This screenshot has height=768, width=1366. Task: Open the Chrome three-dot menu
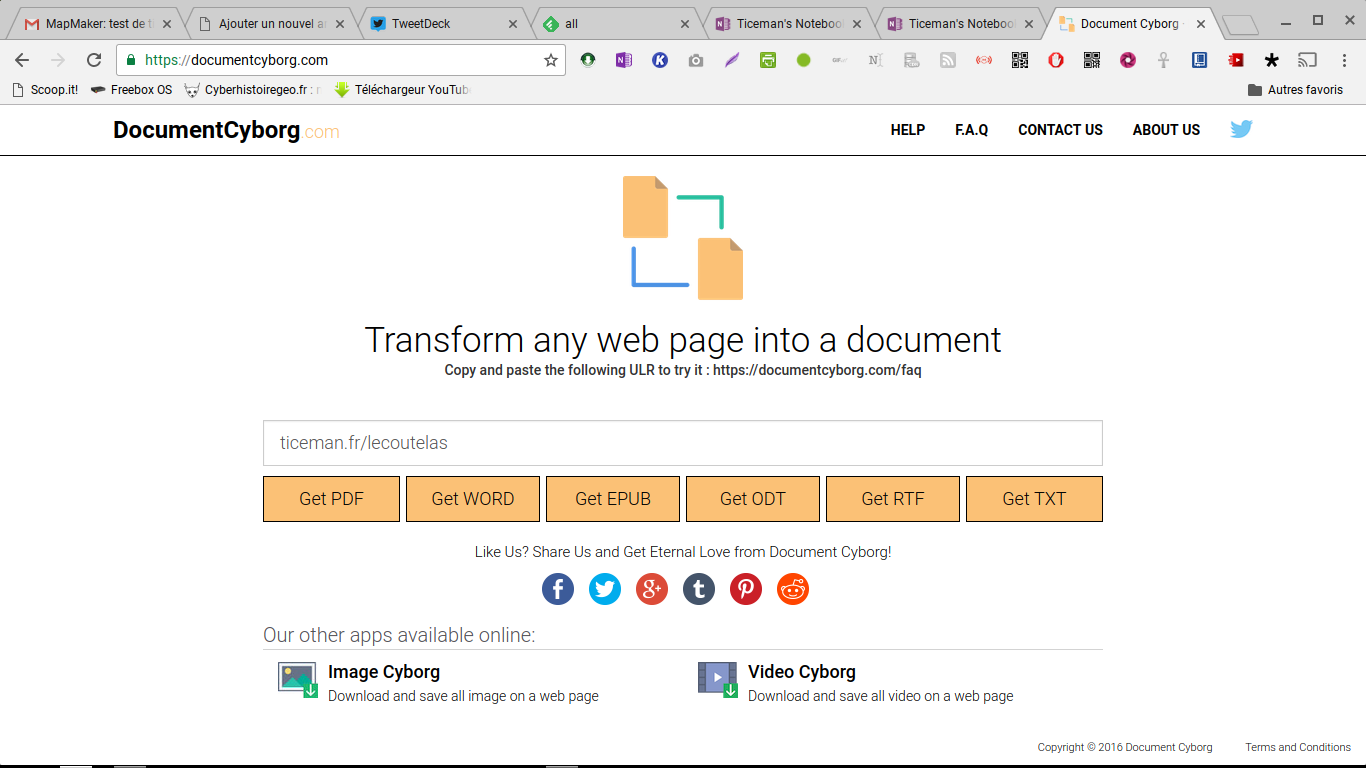(x=1345, y=60)
